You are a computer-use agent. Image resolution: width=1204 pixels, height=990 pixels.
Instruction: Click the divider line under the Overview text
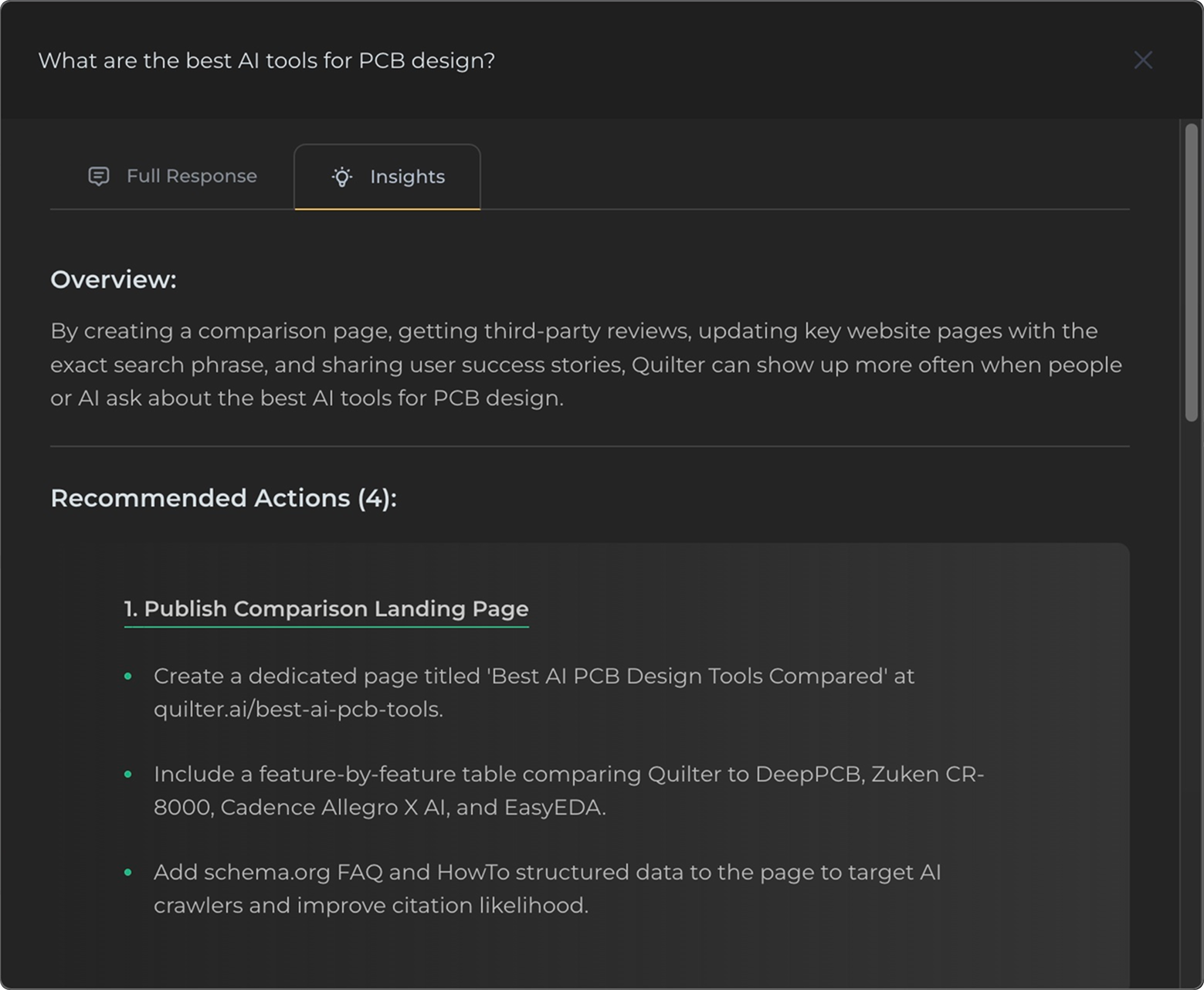[589, 445]
